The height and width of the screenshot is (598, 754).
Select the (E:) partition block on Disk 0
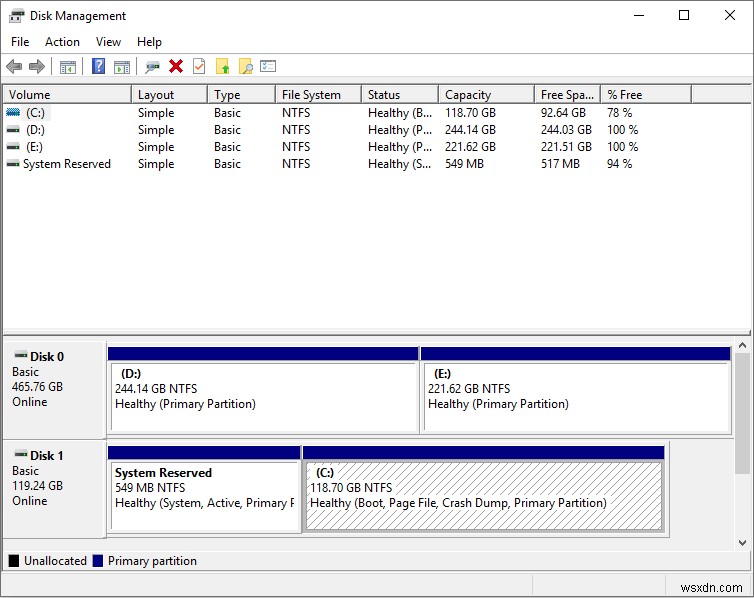(x=575, y=396)
